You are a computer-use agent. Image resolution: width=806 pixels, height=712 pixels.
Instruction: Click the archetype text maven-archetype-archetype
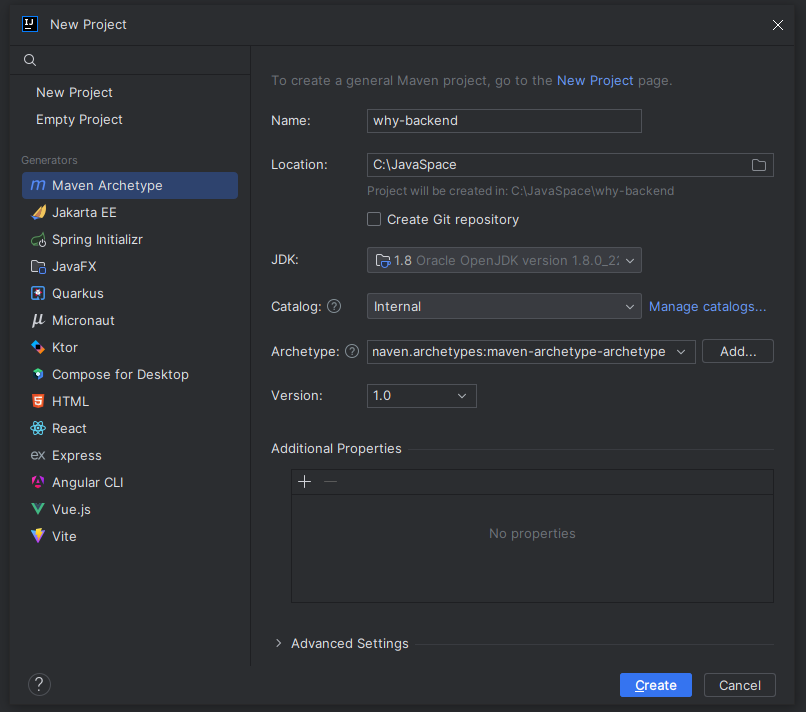coord(576,352)
